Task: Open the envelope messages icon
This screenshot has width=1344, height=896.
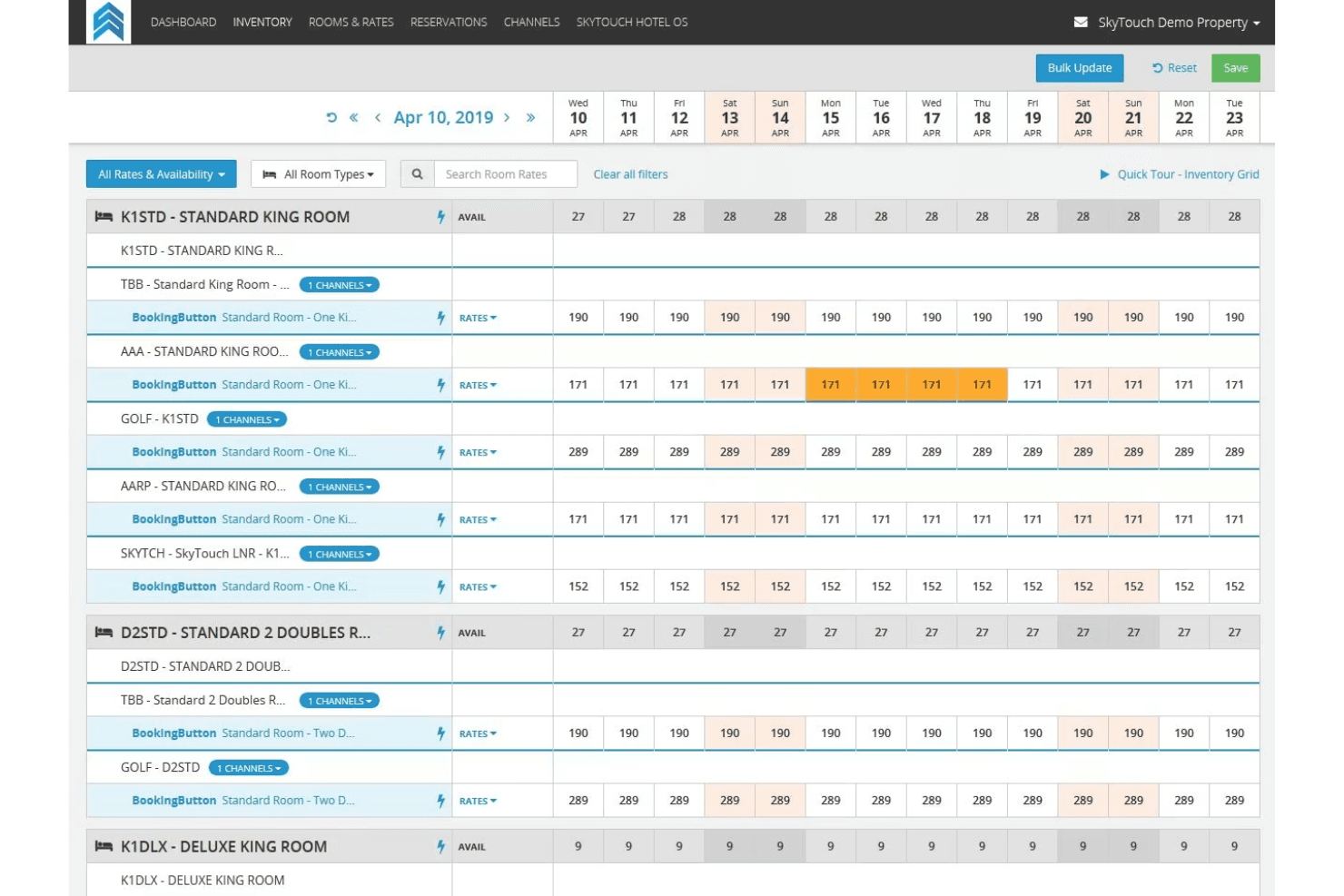Action: 1081,22
